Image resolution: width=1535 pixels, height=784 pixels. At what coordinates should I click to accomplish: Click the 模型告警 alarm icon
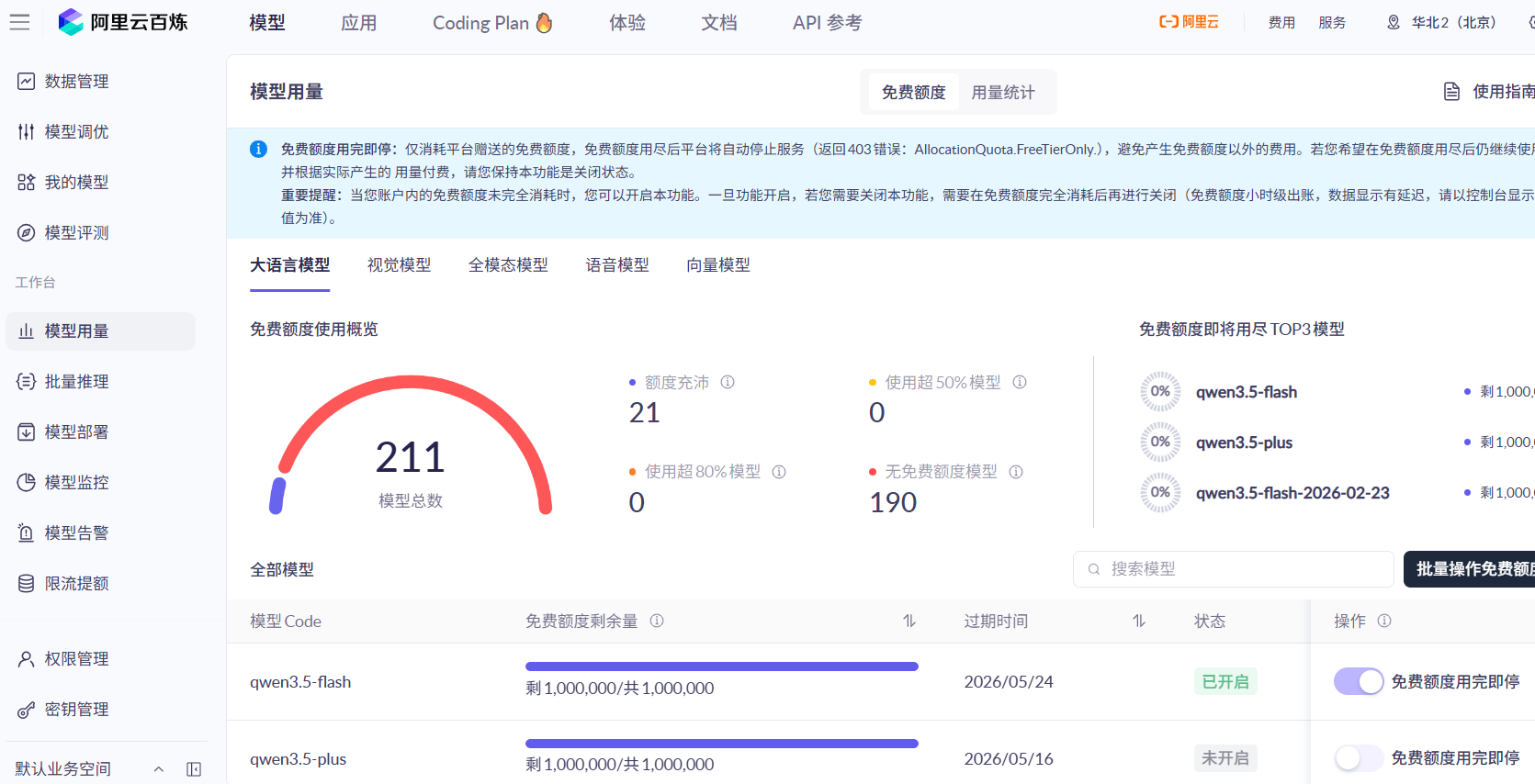tap(27, 533)
